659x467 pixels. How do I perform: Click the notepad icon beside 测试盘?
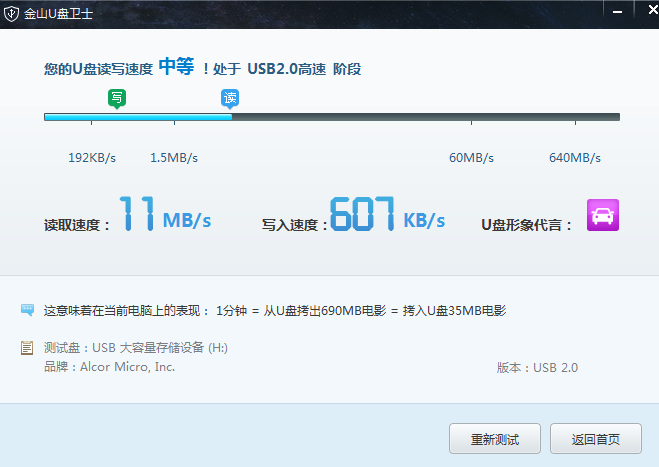(27, 348)
